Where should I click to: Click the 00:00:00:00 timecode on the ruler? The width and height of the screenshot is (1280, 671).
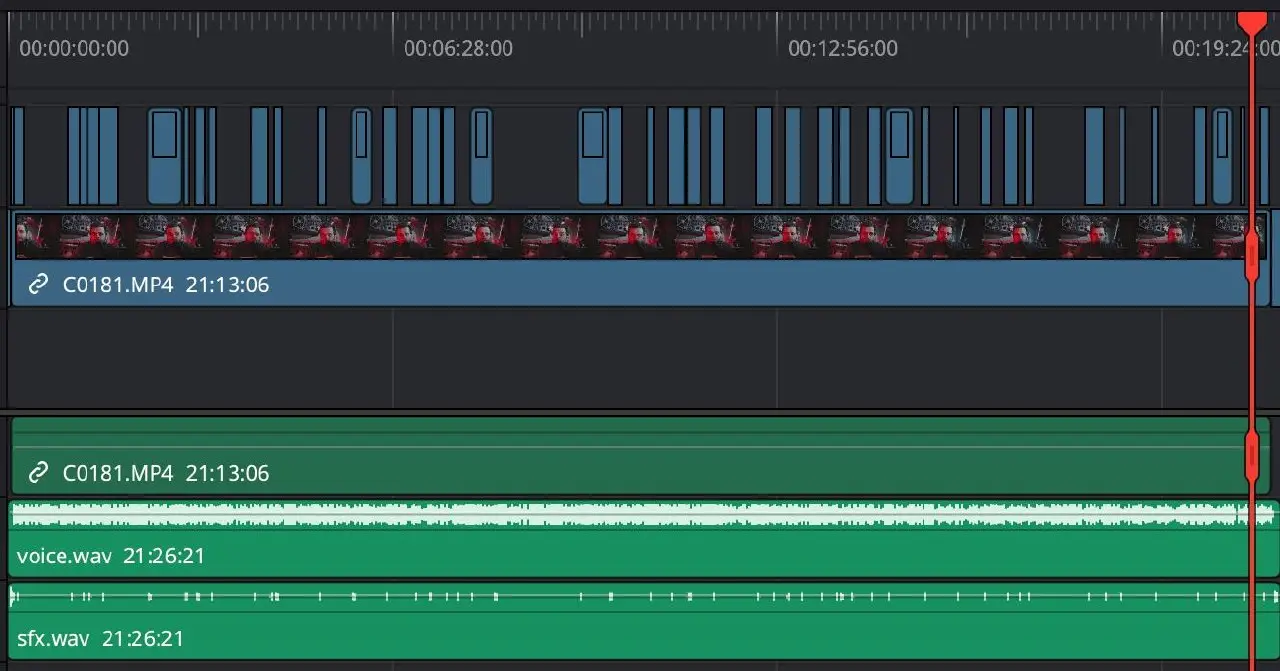(74, 48)
